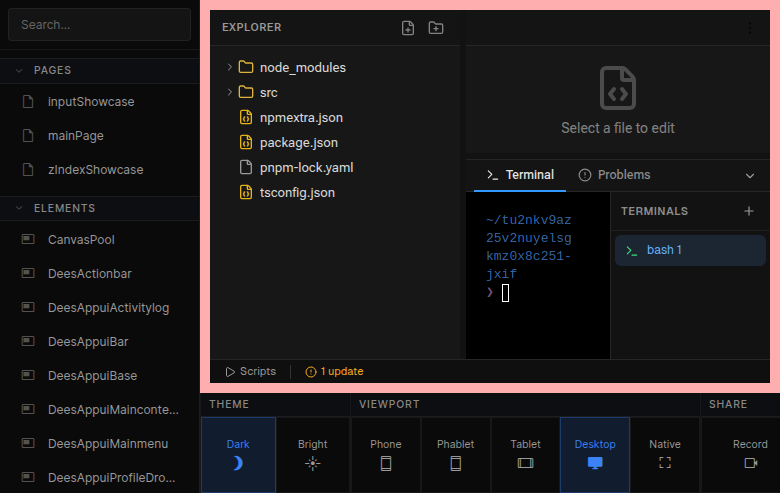Click the new file icon in Explorer
This screenshot has width=780, height=493.
click(408, 28)
